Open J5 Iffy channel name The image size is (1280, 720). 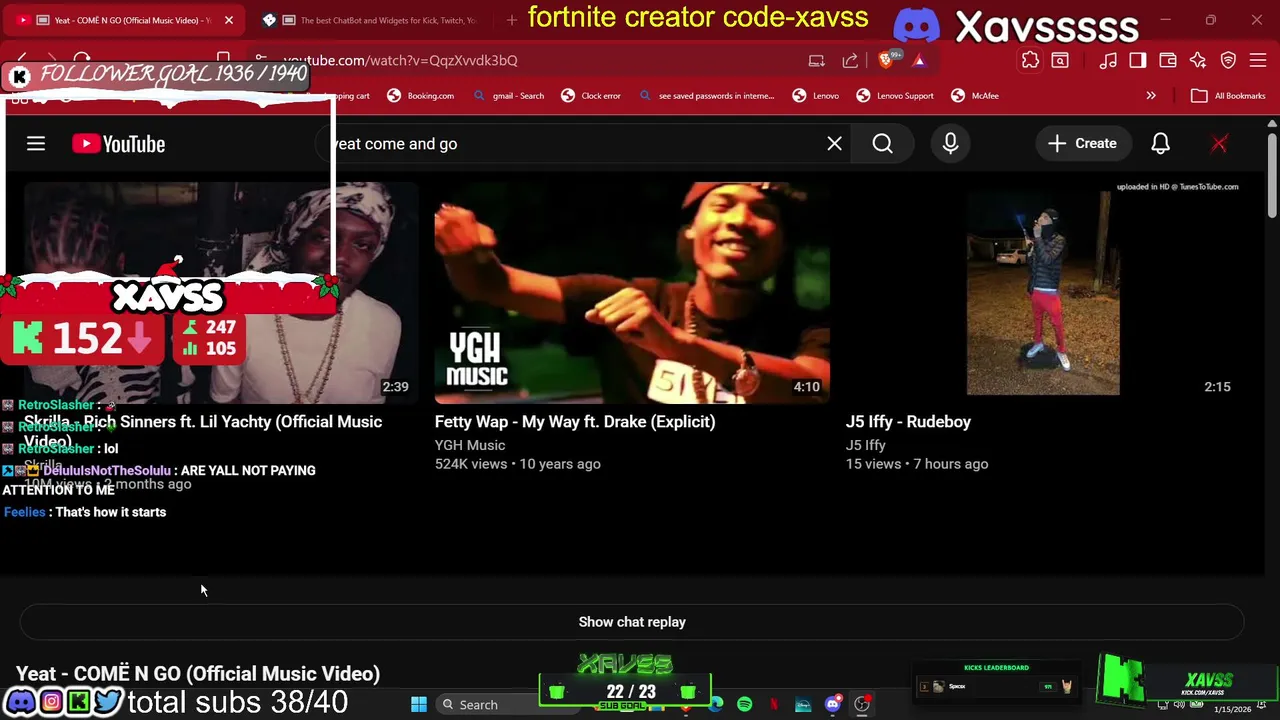866,445
